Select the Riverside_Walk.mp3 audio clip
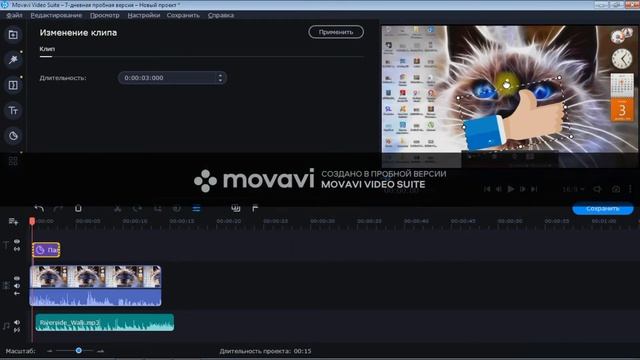This screenshot has width=640, height=360. (x=104, y=322)
